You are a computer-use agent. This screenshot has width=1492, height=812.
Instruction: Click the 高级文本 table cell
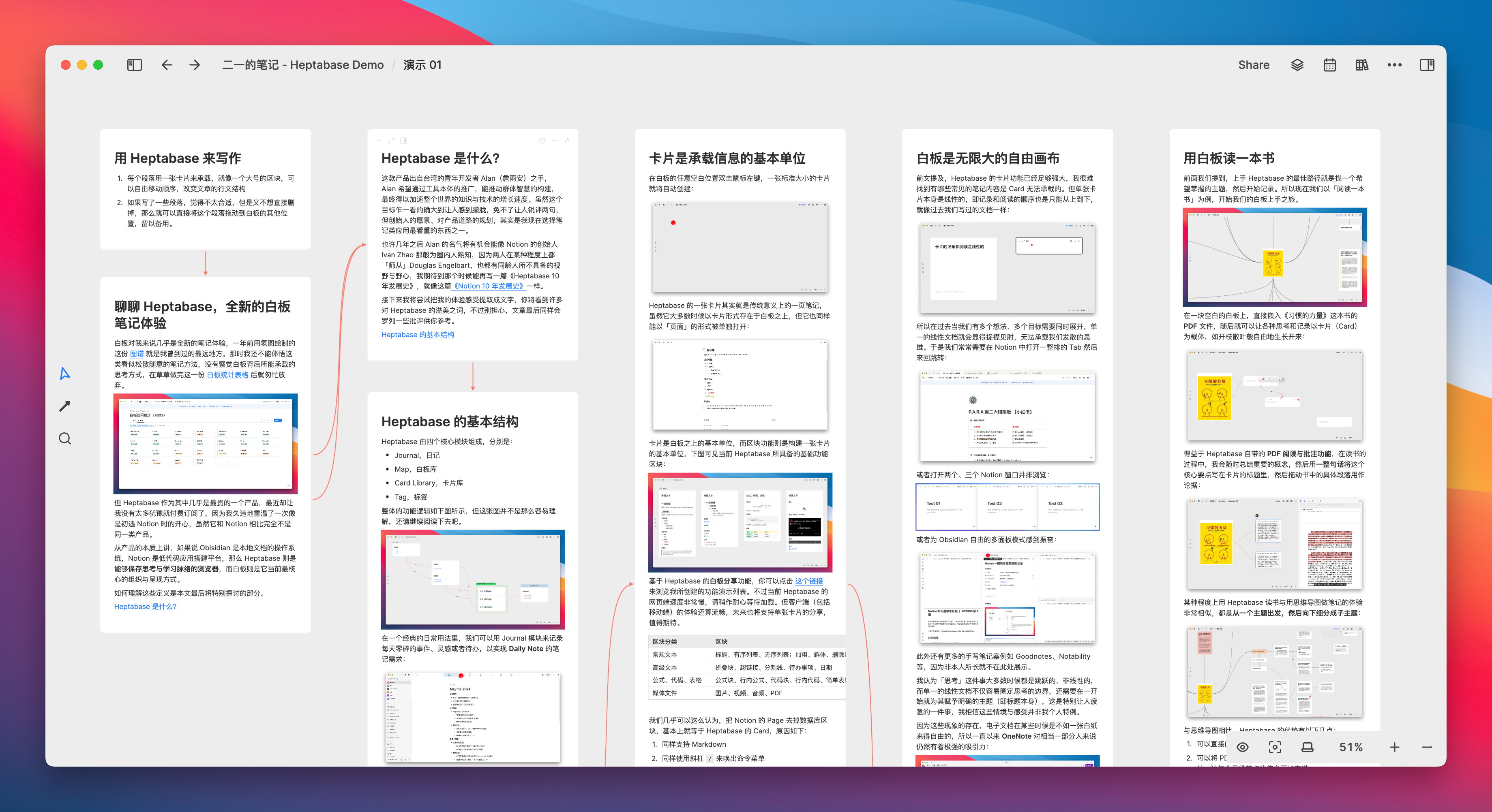tap(680, 667)
